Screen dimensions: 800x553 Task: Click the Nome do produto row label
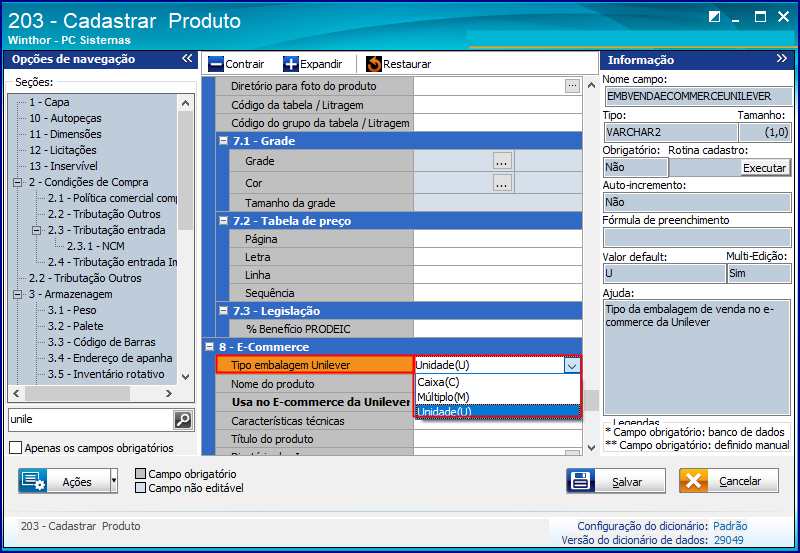[x=272, y=384]
